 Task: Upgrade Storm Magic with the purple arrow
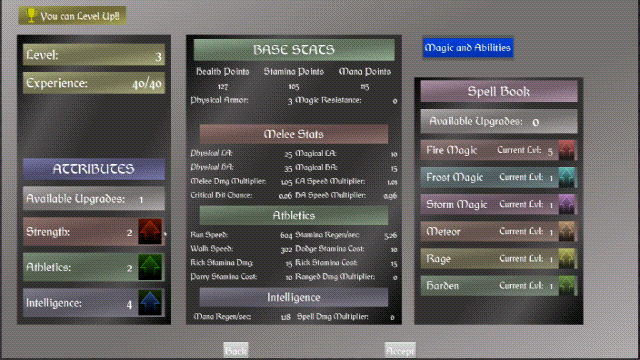click(567, 204)
